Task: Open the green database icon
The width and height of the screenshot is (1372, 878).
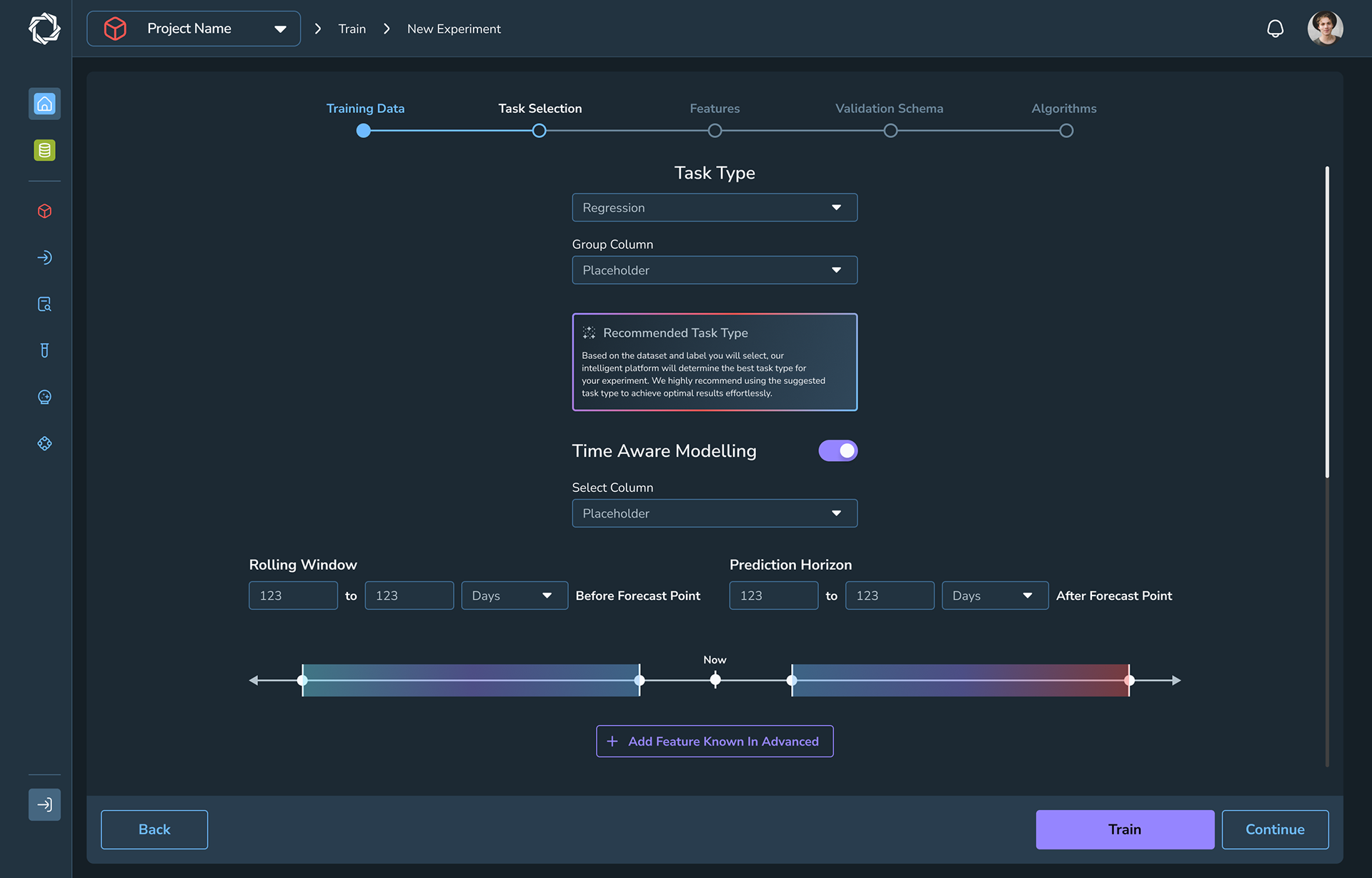Action: point(44,150)
